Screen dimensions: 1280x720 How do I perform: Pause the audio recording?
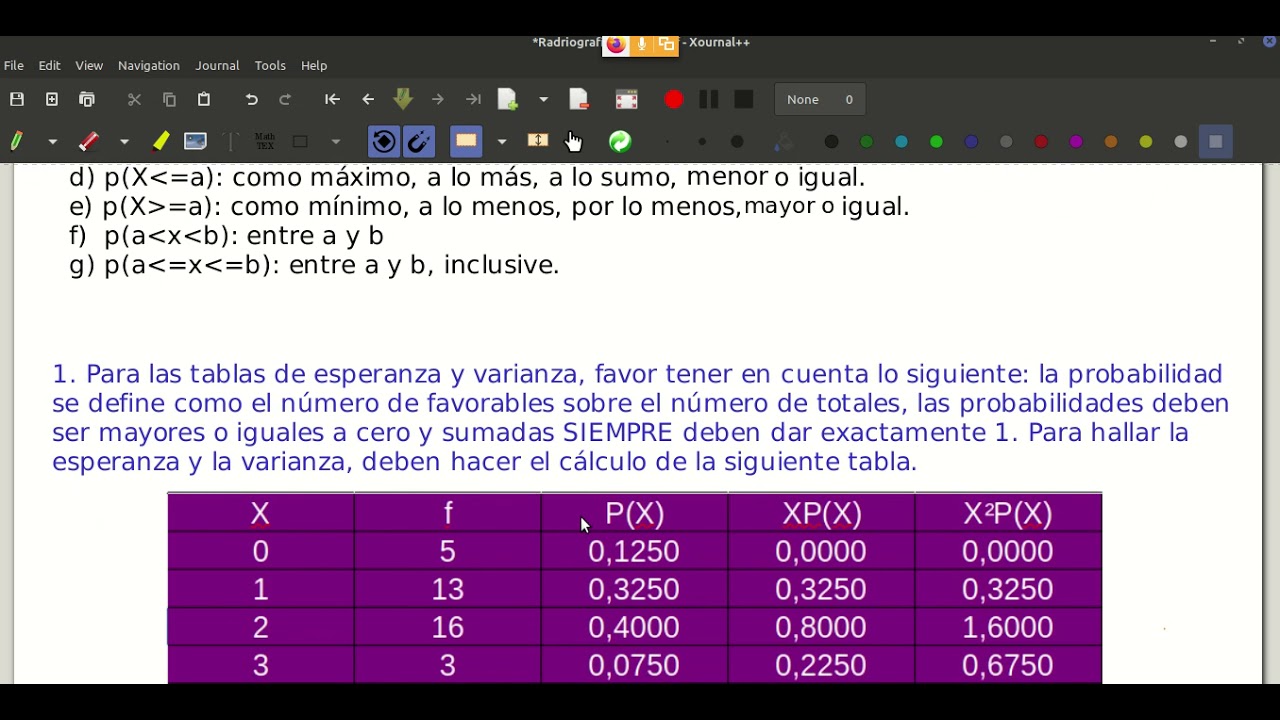tap(708, 99)
